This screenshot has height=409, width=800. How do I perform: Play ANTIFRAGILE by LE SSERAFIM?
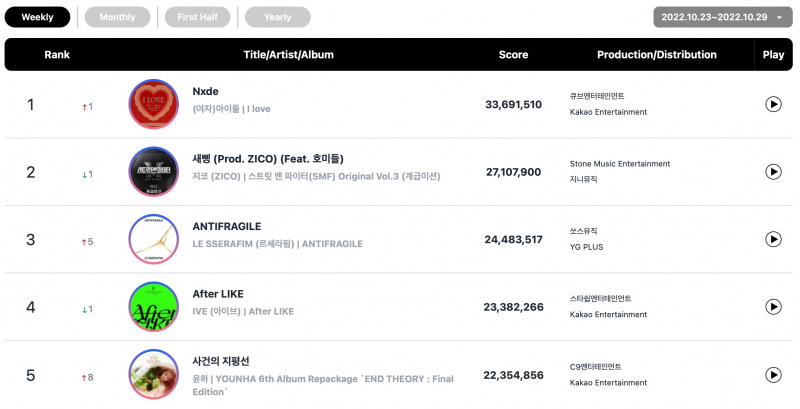[x=773, y=239]
